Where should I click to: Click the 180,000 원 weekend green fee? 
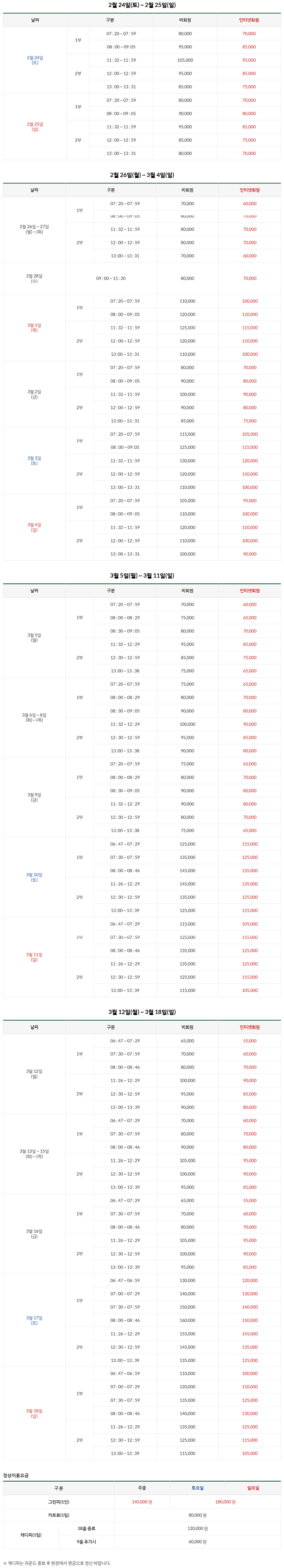(x=225, y=1501)
